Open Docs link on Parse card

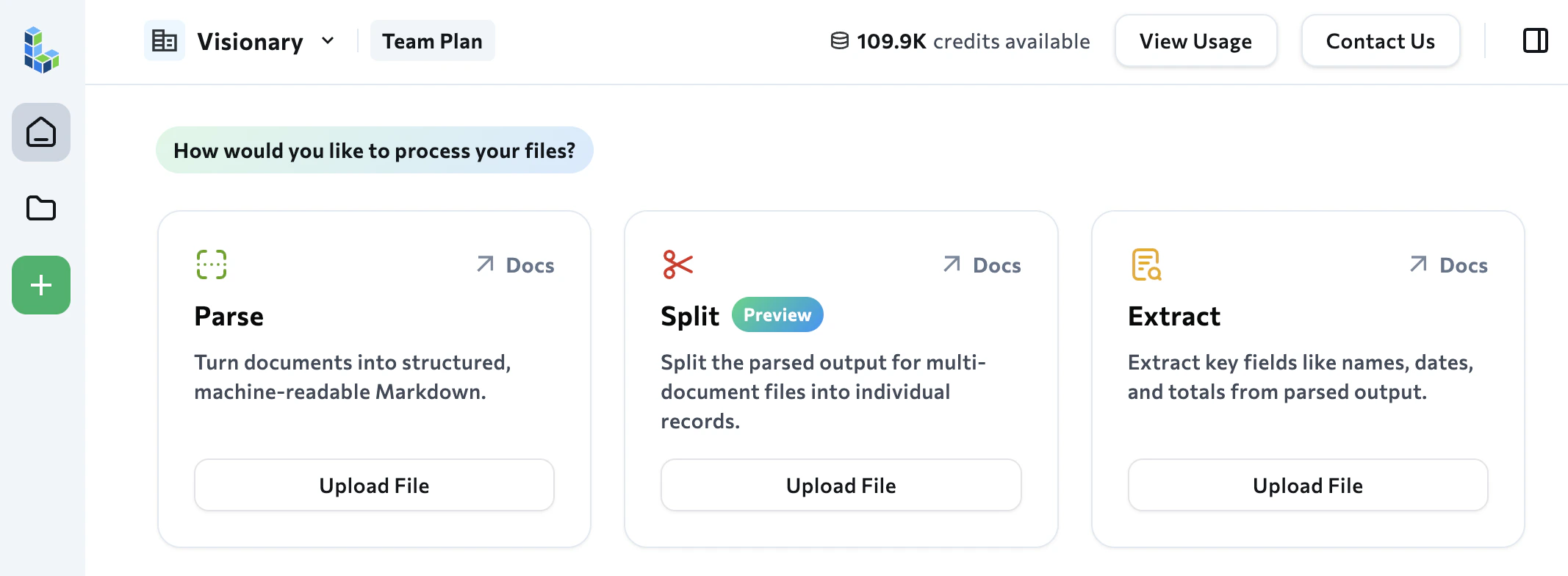[x=515, y=265]
